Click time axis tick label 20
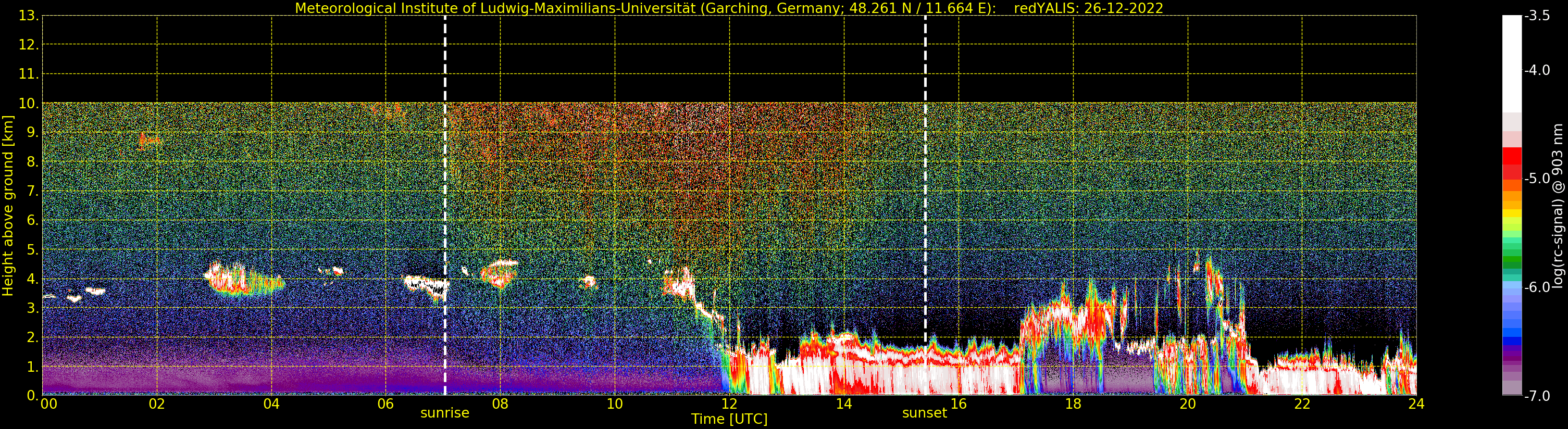This screenshot has width=1568, height=429. (1188, 404)
